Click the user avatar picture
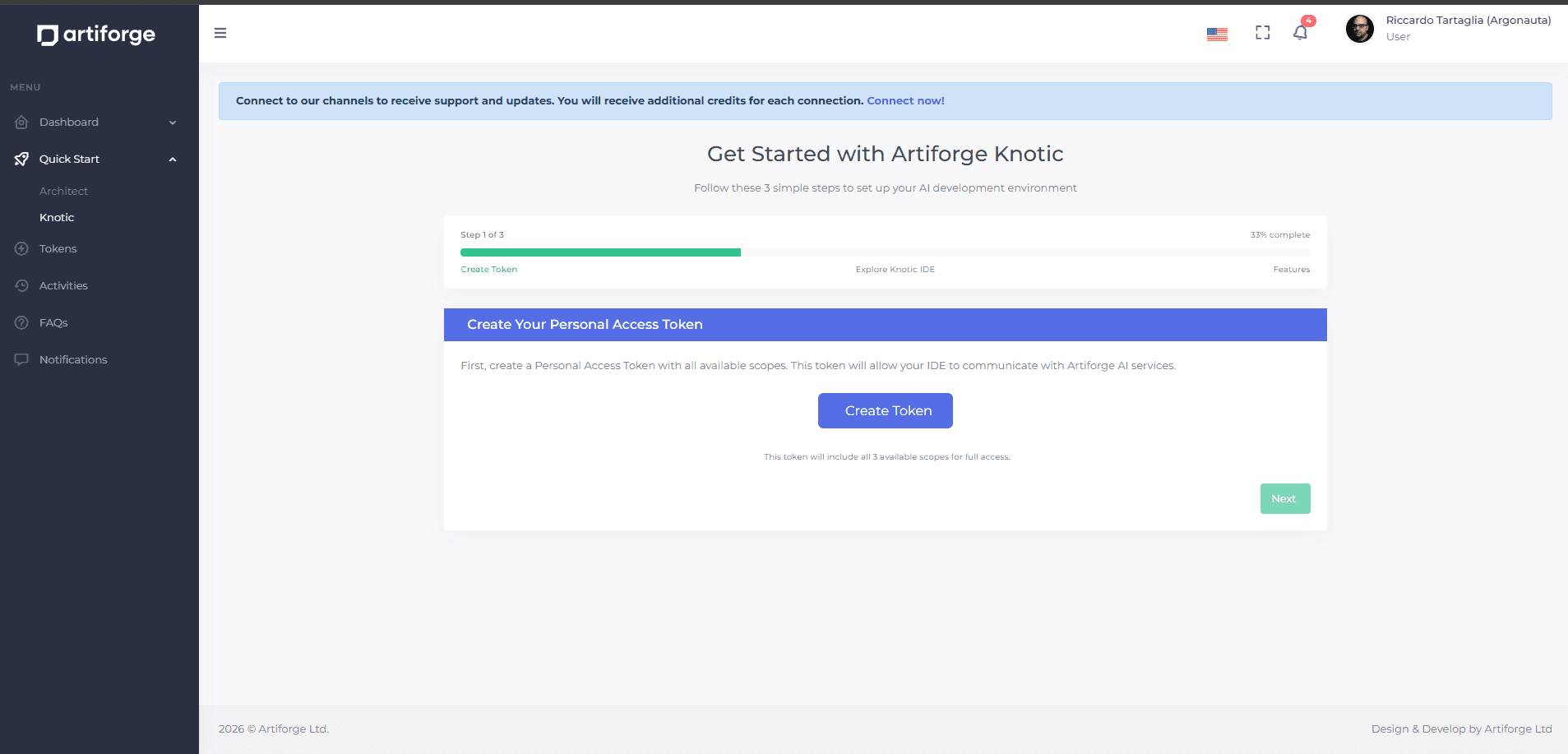The image size is (1568, 754). [1360, 29]
